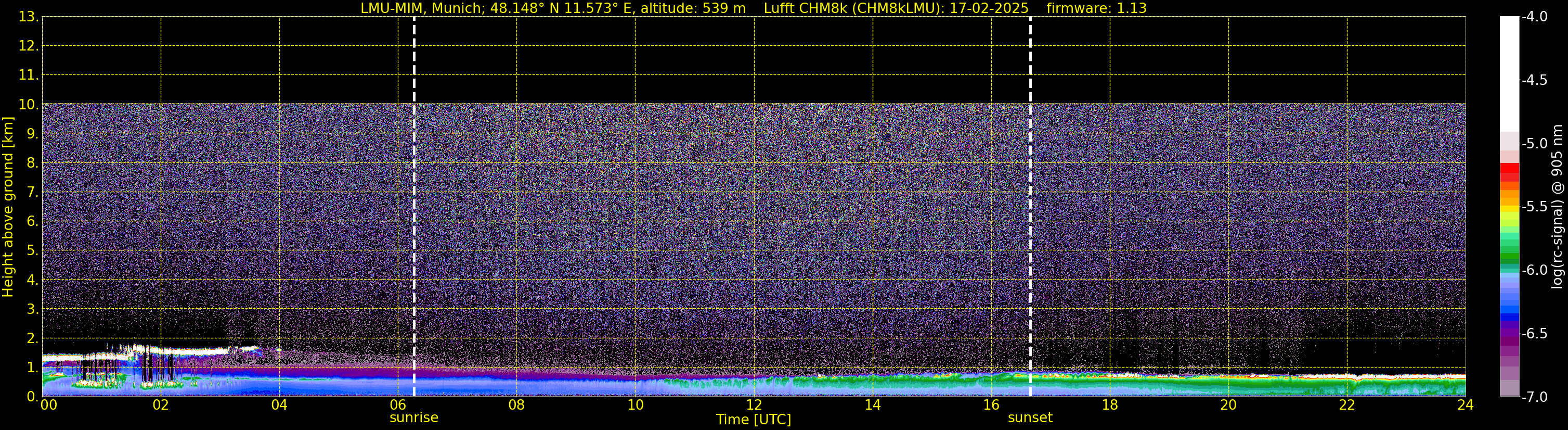Click the time axis tick label '02'
This screenshot has width=1568, height=430.
point(161,405)
